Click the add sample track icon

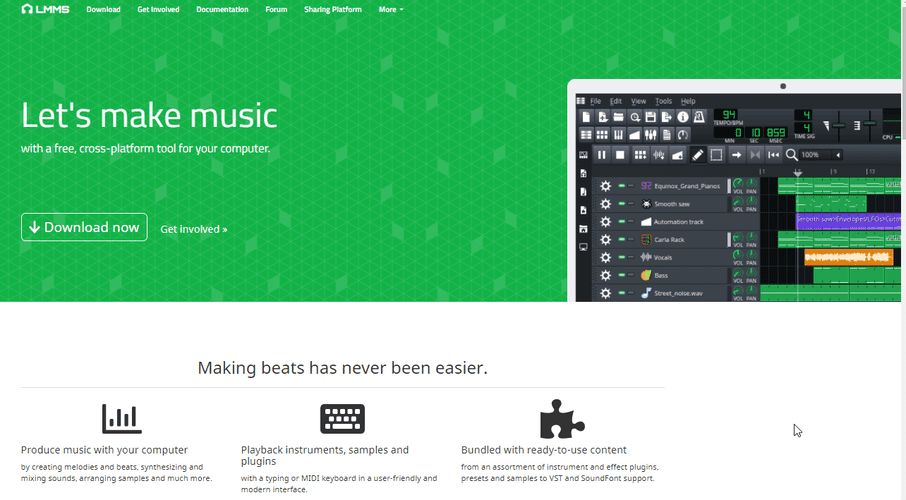point(659,154)
